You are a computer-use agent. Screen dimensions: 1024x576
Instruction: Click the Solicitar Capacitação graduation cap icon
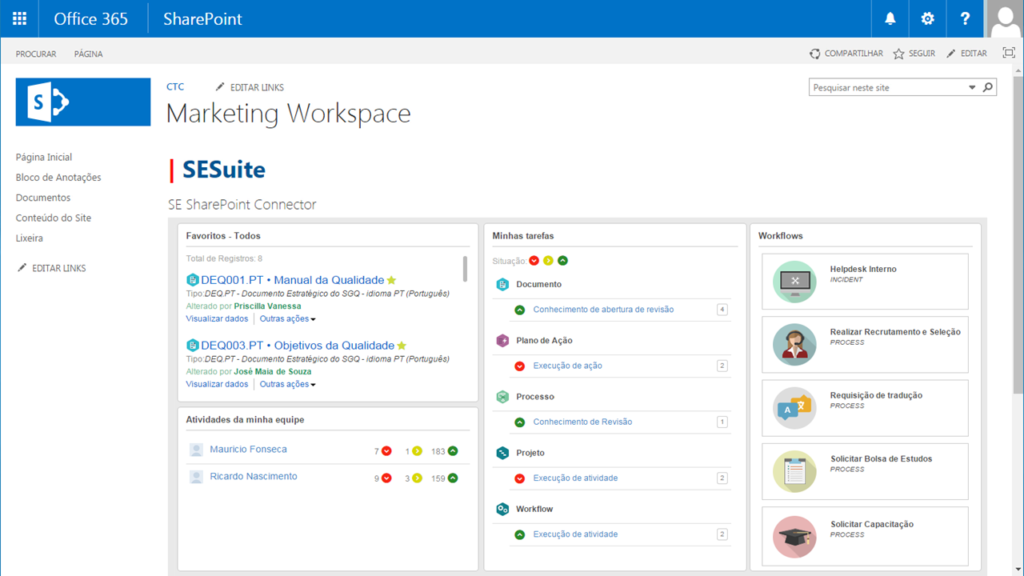coord(794,536)
